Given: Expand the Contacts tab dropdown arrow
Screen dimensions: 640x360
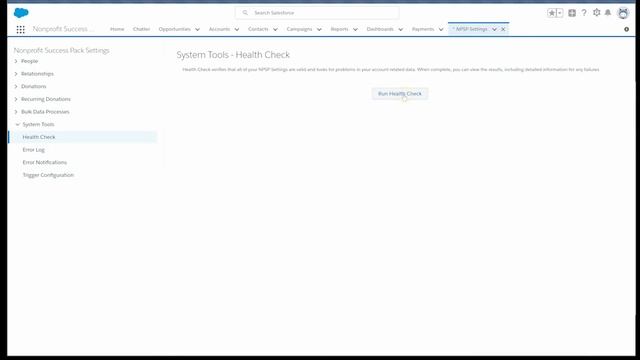Looking at the screenshot, I should point(275,29).
